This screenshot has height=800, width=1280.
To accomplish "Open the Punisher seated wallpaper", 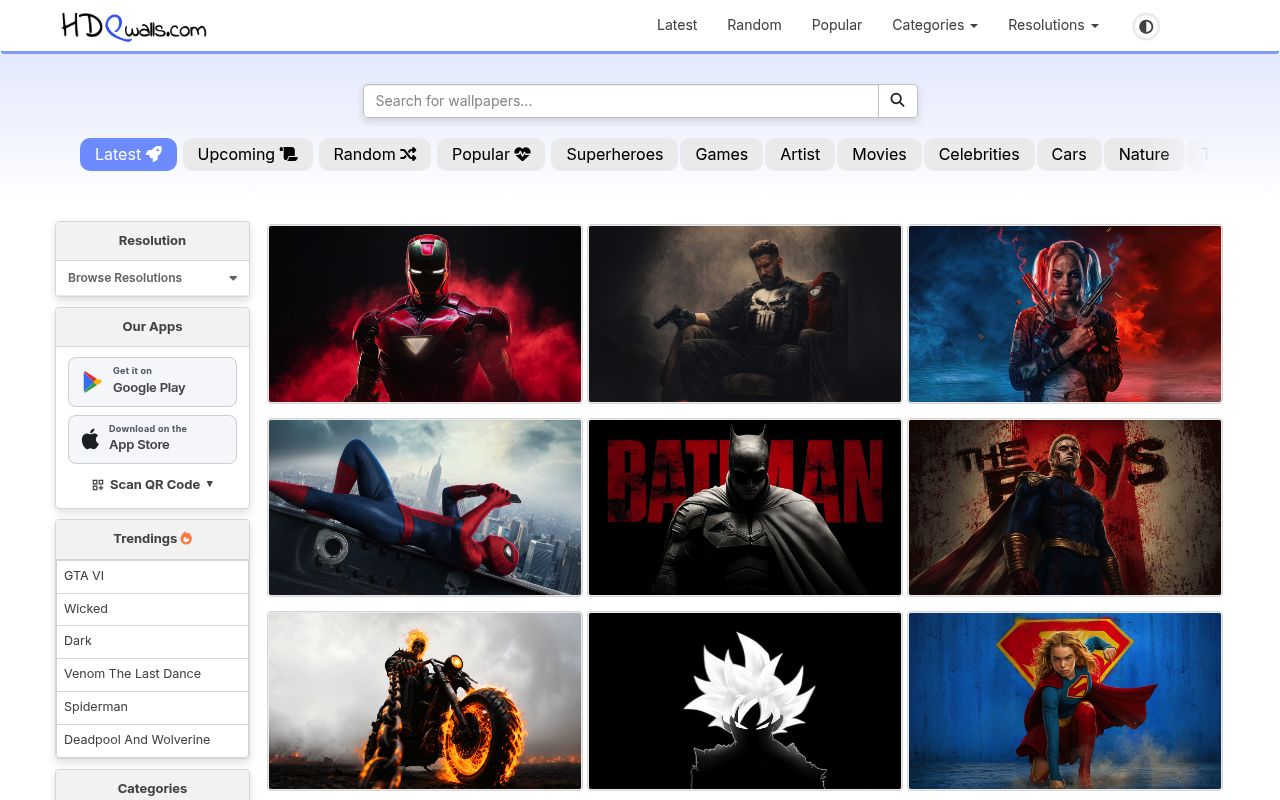I will pos(745,314).
